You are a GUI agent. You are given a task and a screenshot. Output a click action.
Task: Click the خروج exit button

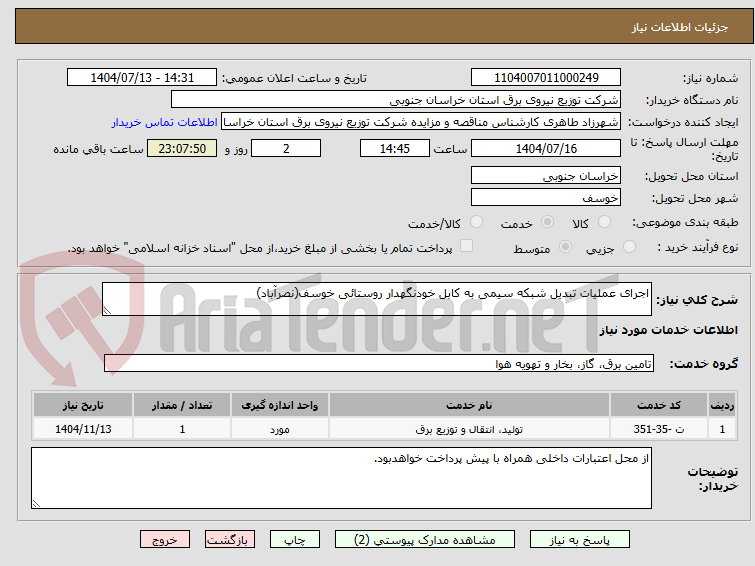(165, 540)
